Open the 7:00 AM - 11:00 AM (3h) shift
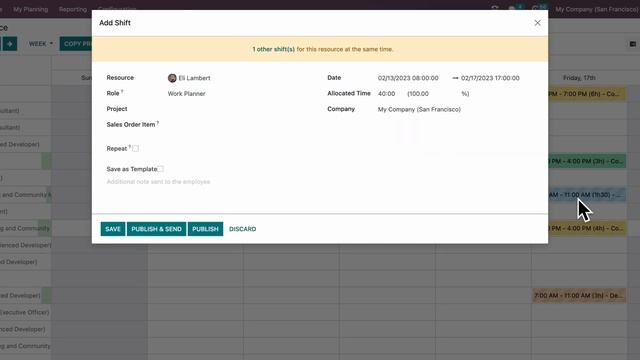 click(x=579, y=296)
